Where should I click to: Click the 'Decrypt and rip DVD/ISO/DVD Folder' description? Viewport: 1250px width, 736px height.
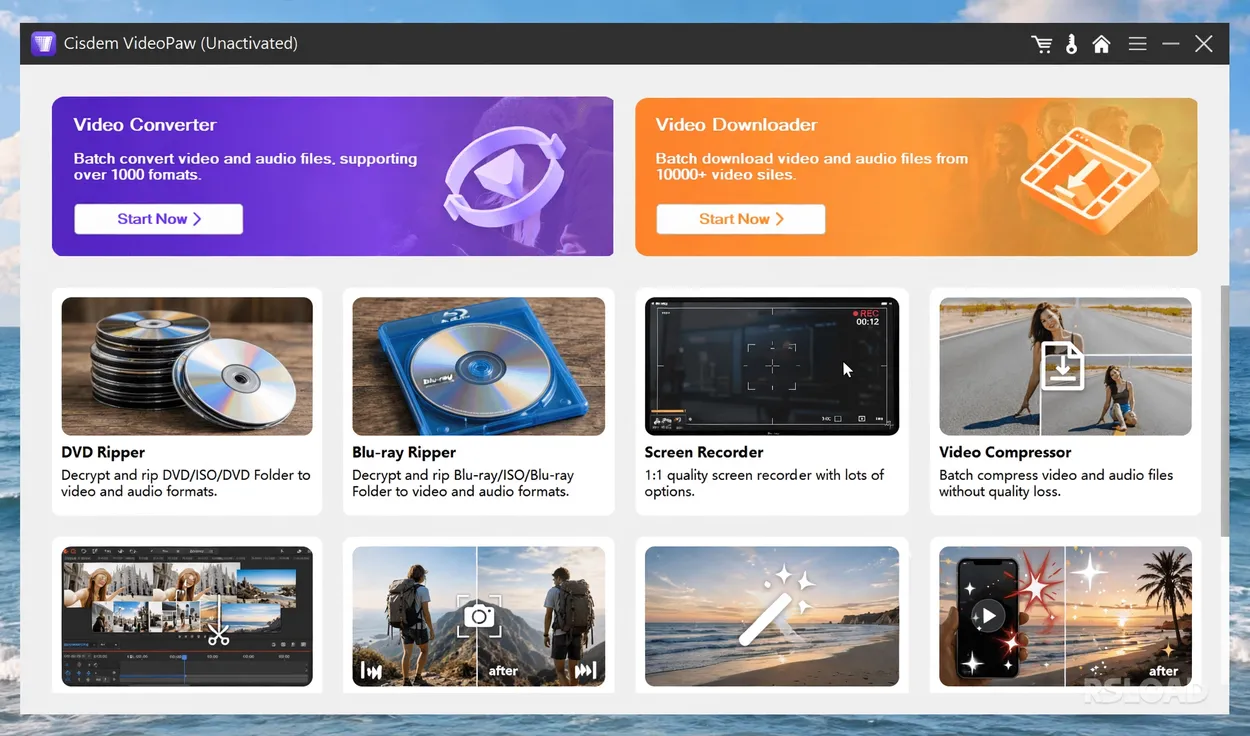click(186, 483)
